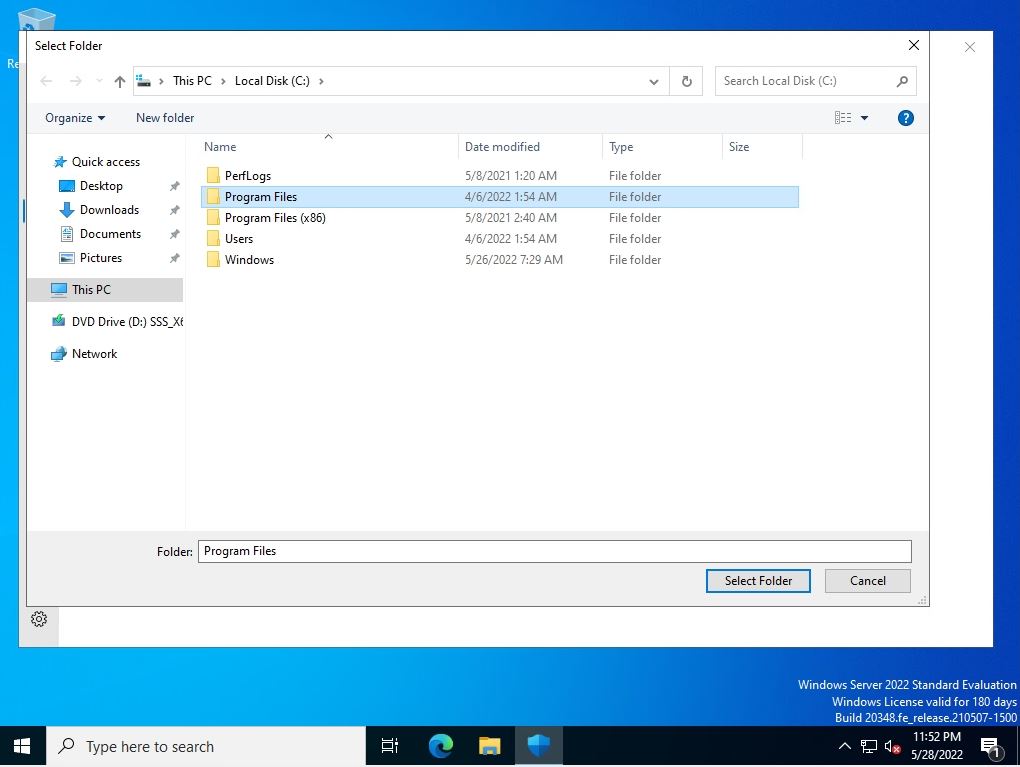Click Local Disk (C:) breadcrumb
Screen dimensions: 1020x767
pos(272,81)
